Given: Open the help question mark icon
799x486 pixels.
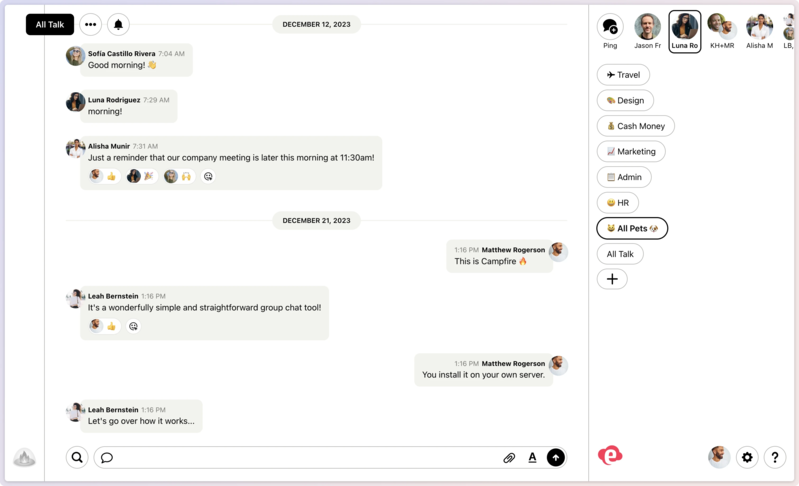Looking at the screenshot, I should tap(775, 457).
